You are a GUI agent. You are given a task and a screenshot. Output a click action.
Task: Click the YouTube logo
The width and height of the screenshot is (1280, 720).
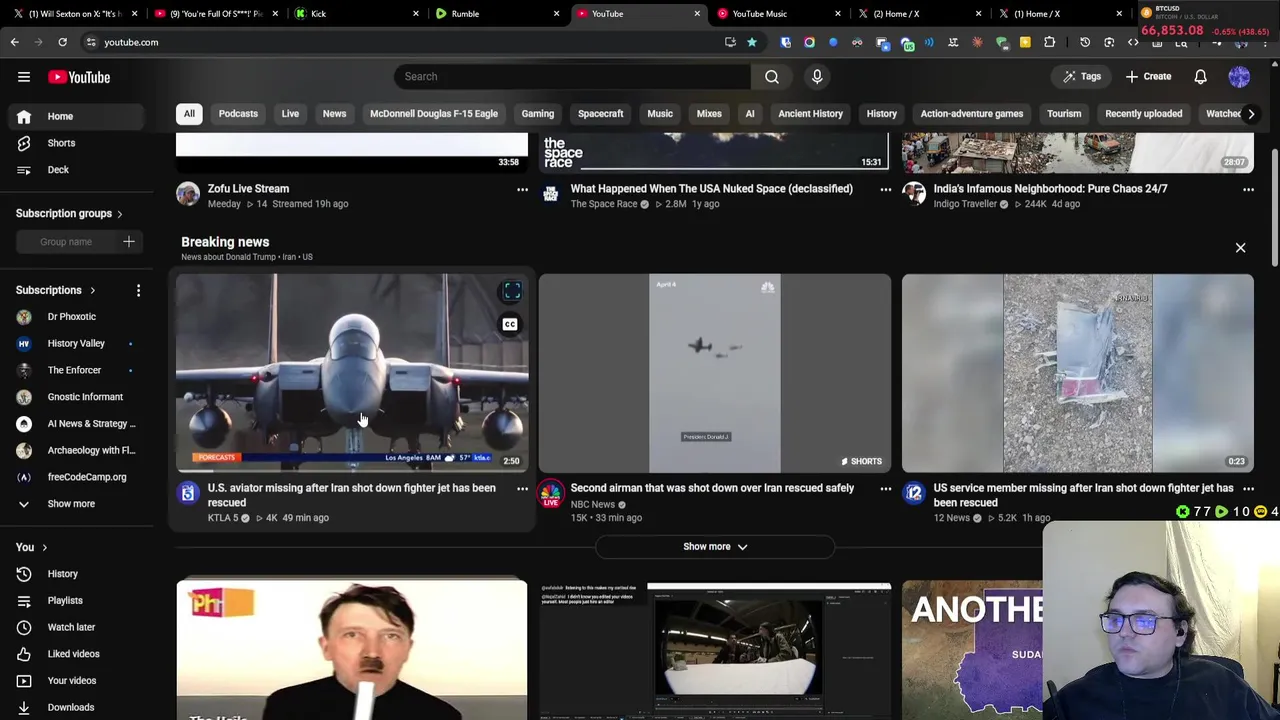79,77
